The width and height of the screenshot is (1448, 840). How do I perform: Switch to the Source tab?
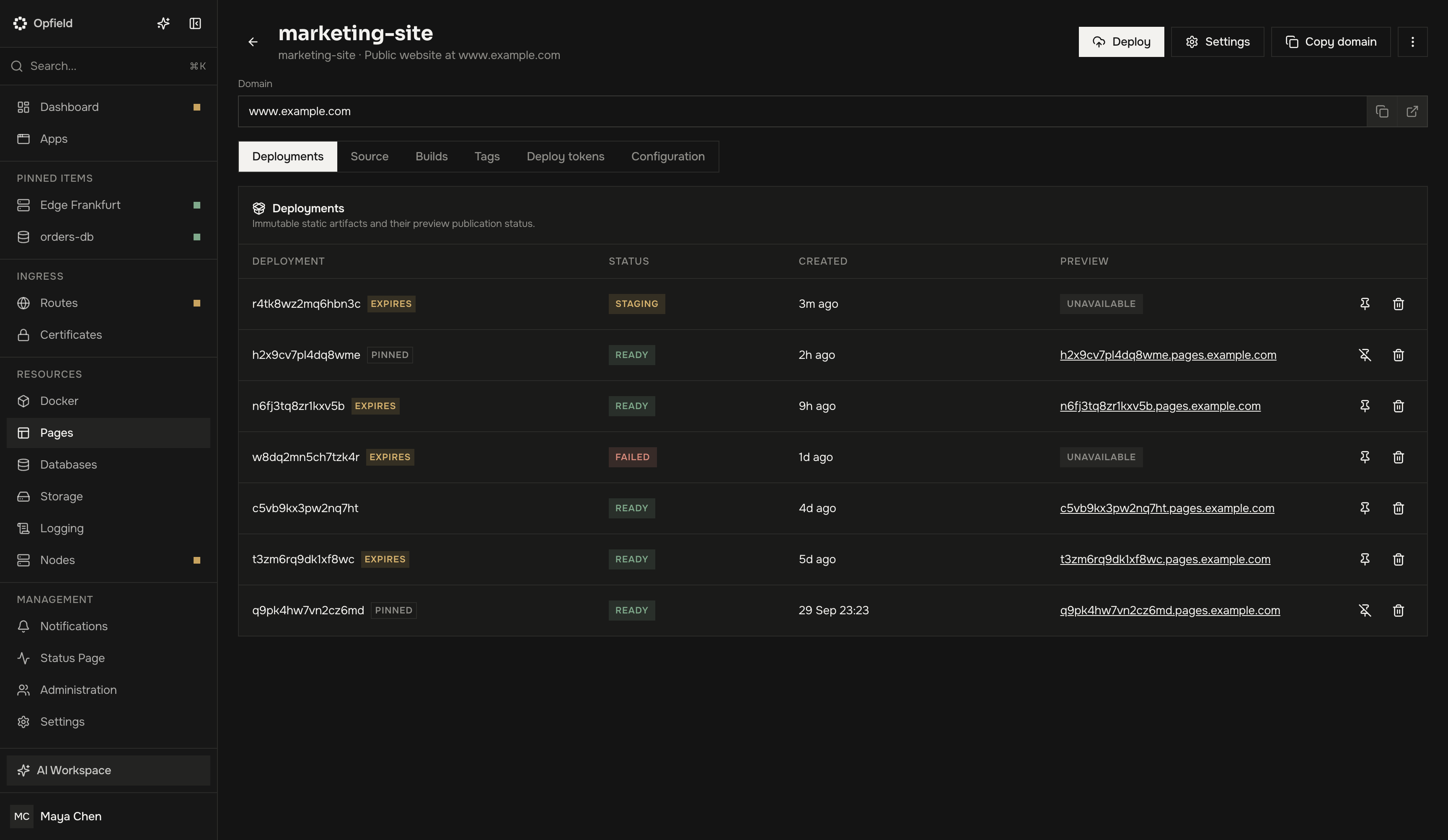[370, 157]
